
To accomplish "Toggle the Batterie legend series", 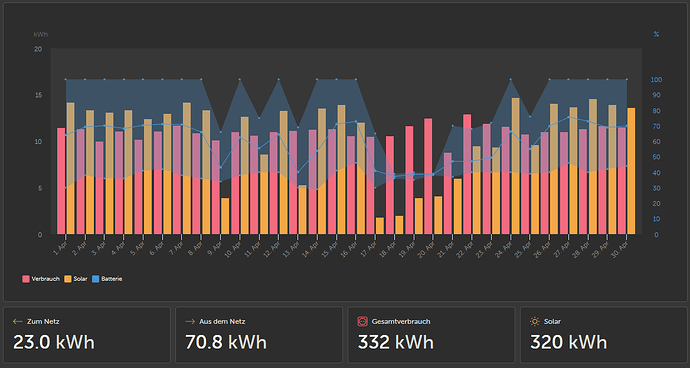I will tap(107, 279).
